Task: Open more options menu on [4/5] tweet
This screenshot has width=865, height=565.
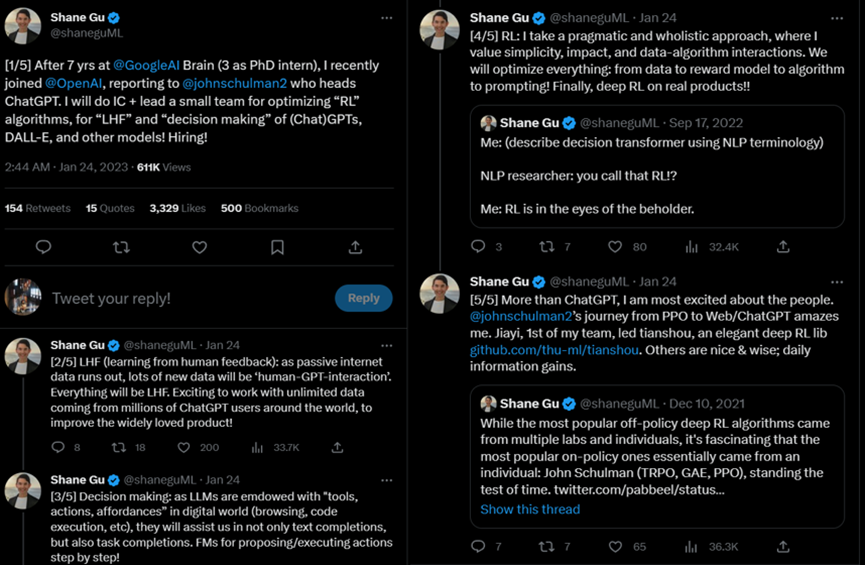Action: (835, 18)
